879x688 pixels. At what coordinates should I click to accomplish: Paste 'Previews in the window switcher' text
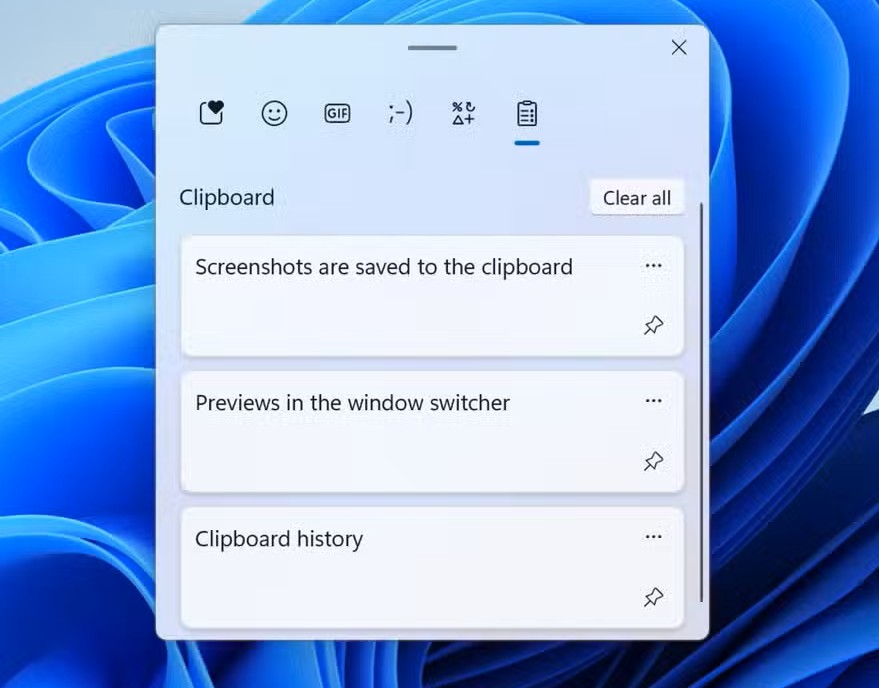click(x=353, y=403)
